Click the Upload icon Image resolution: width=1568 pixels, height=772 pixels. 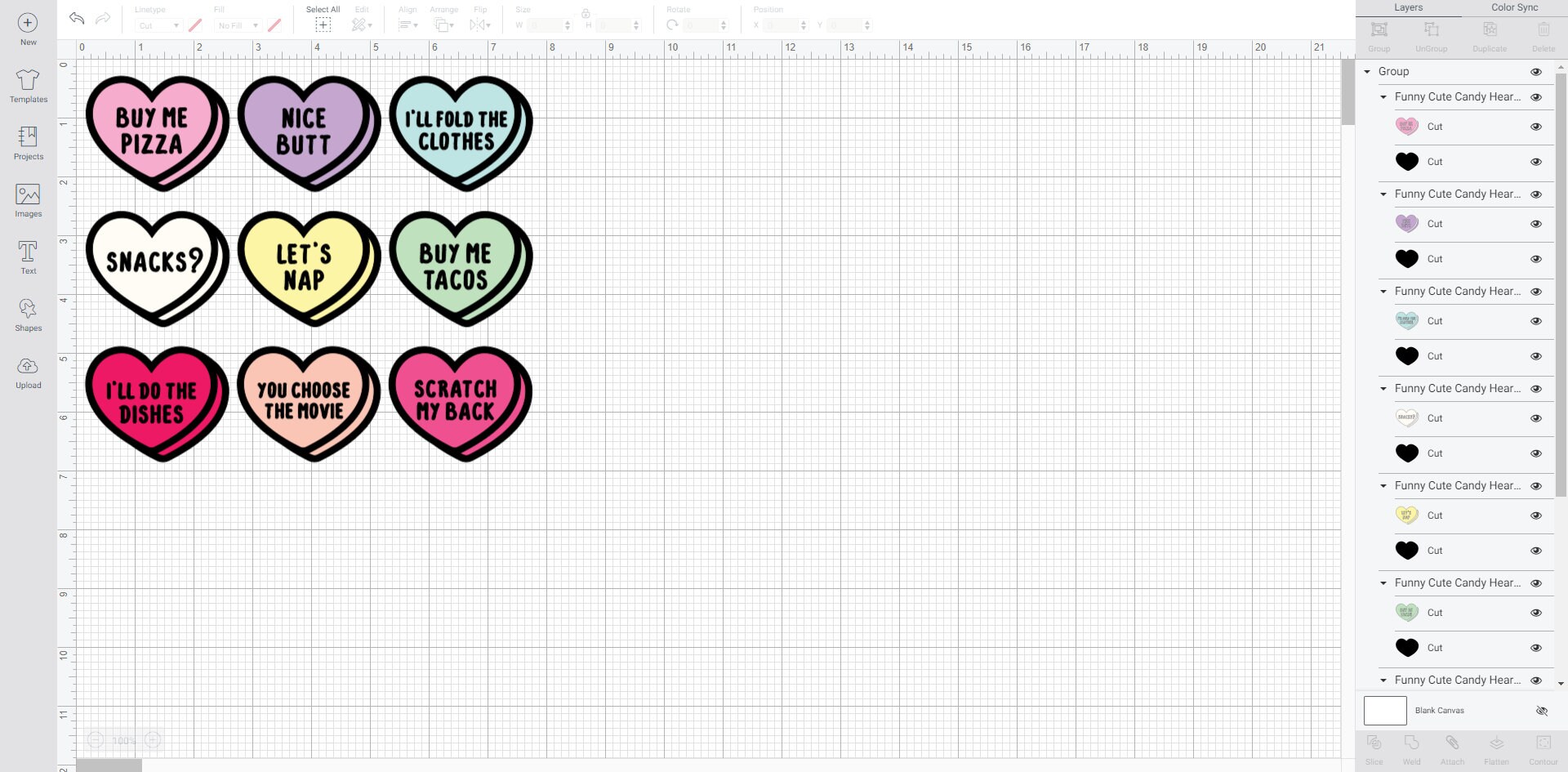28,372
